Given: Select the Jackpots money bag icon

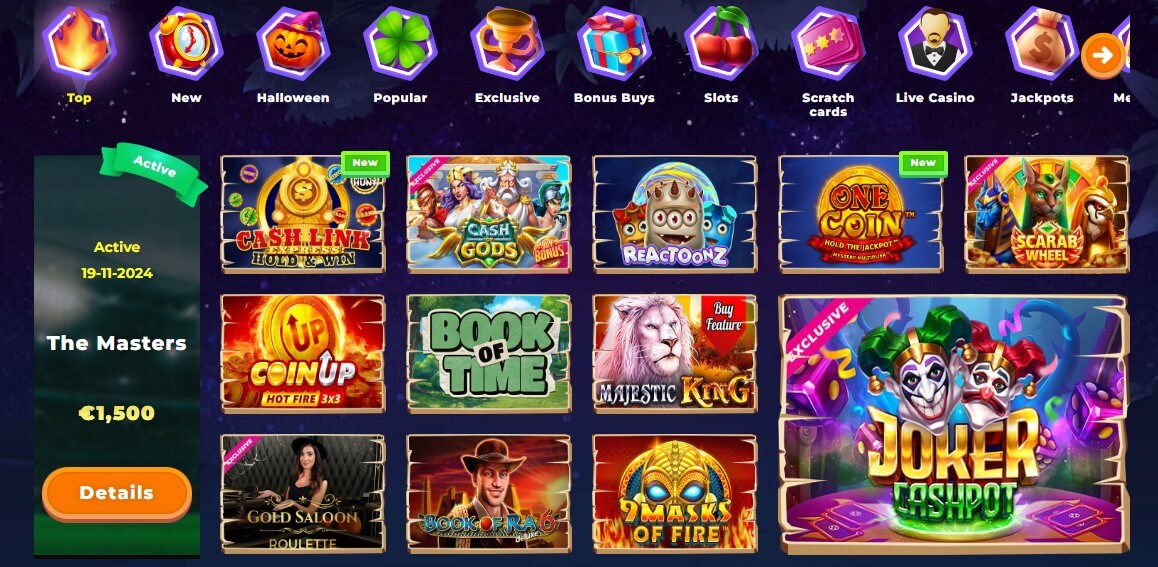Looking at the screenshot, I should tap(1042, 43).
